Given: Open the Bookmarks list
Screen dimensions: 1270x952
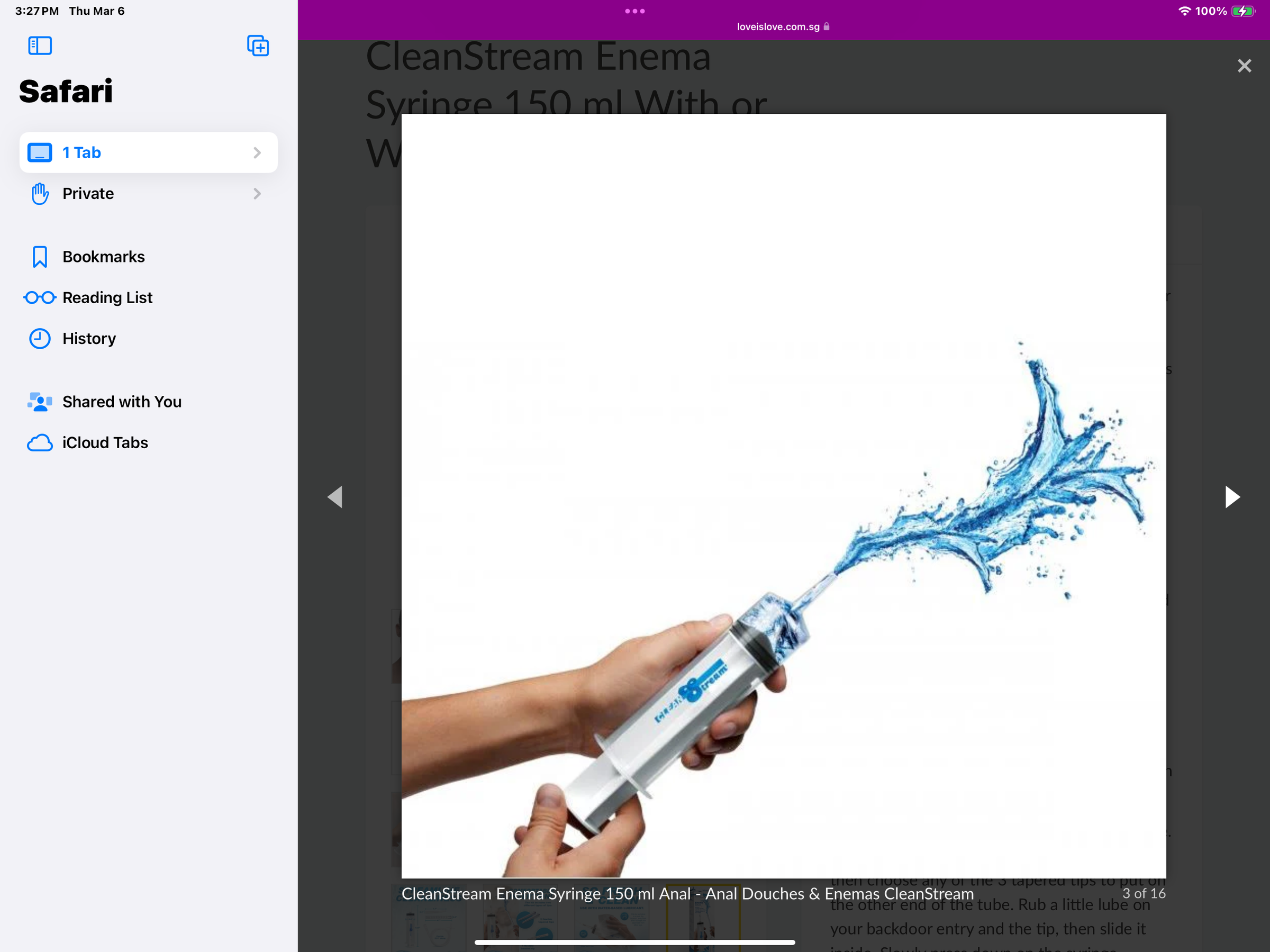Looking at the screenshot, I should [x=103, y=257].
